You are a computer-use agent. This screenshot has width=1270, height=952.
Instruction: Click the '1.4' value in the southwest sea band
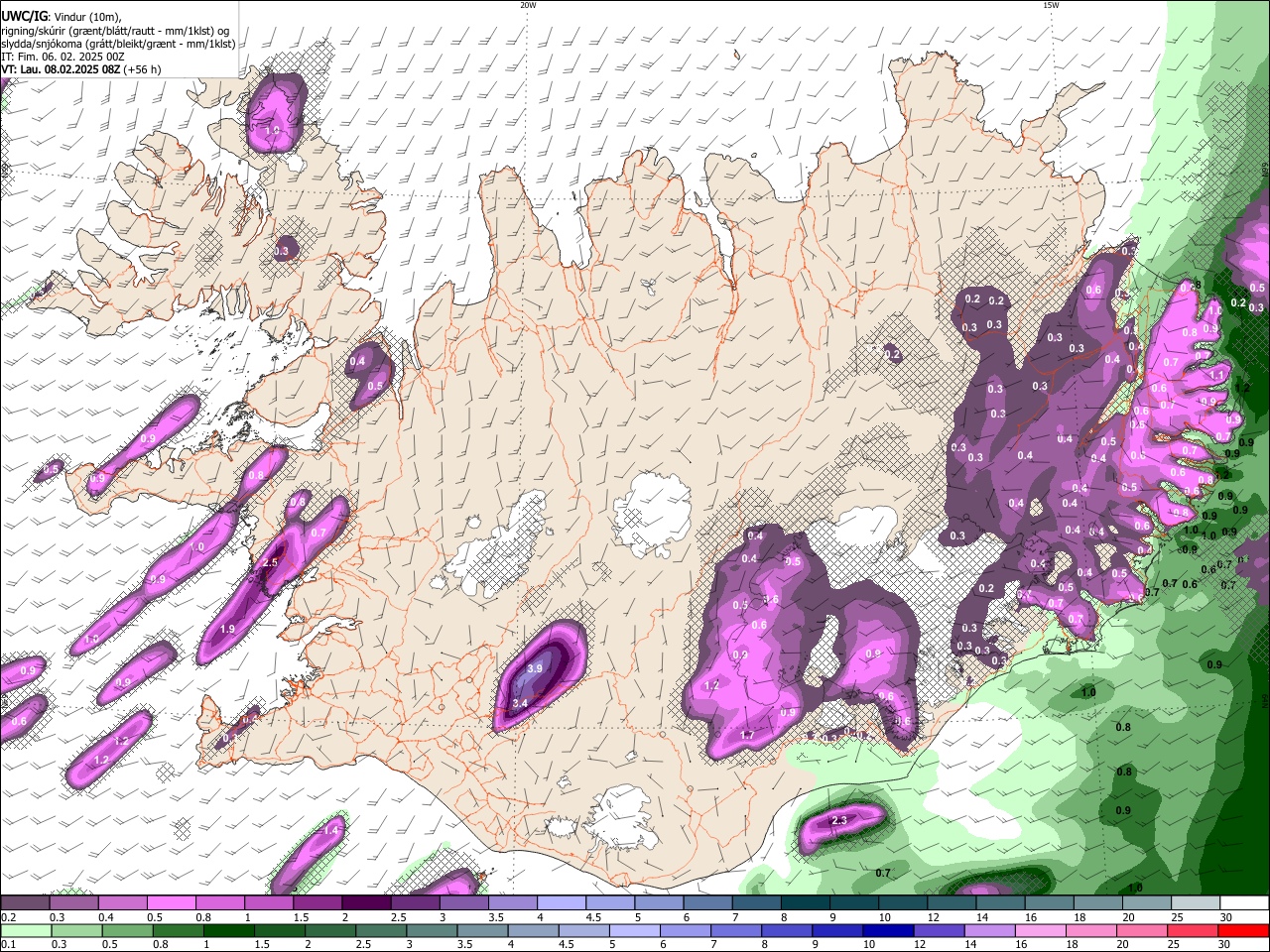tap(332, 830)
